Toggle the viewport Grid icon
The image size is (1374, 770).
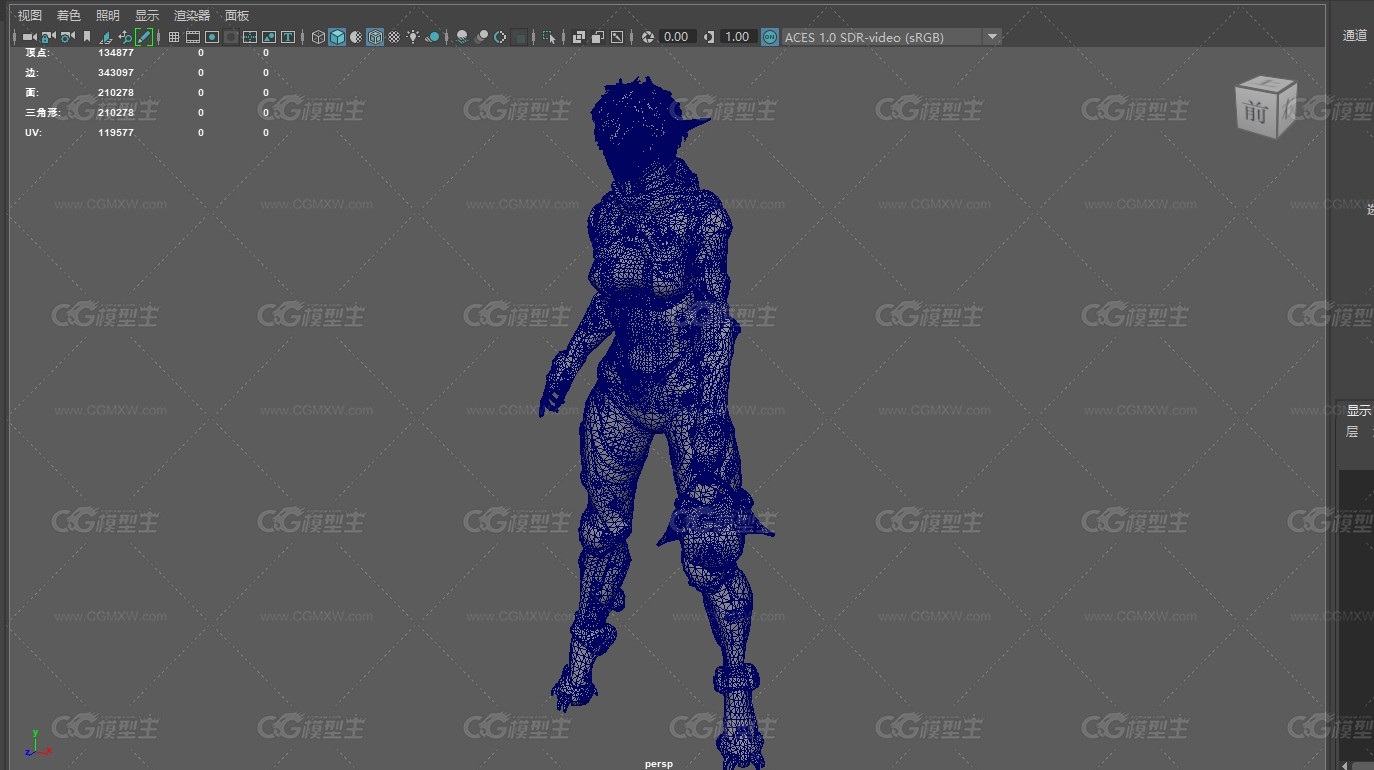tap(174, 37)
